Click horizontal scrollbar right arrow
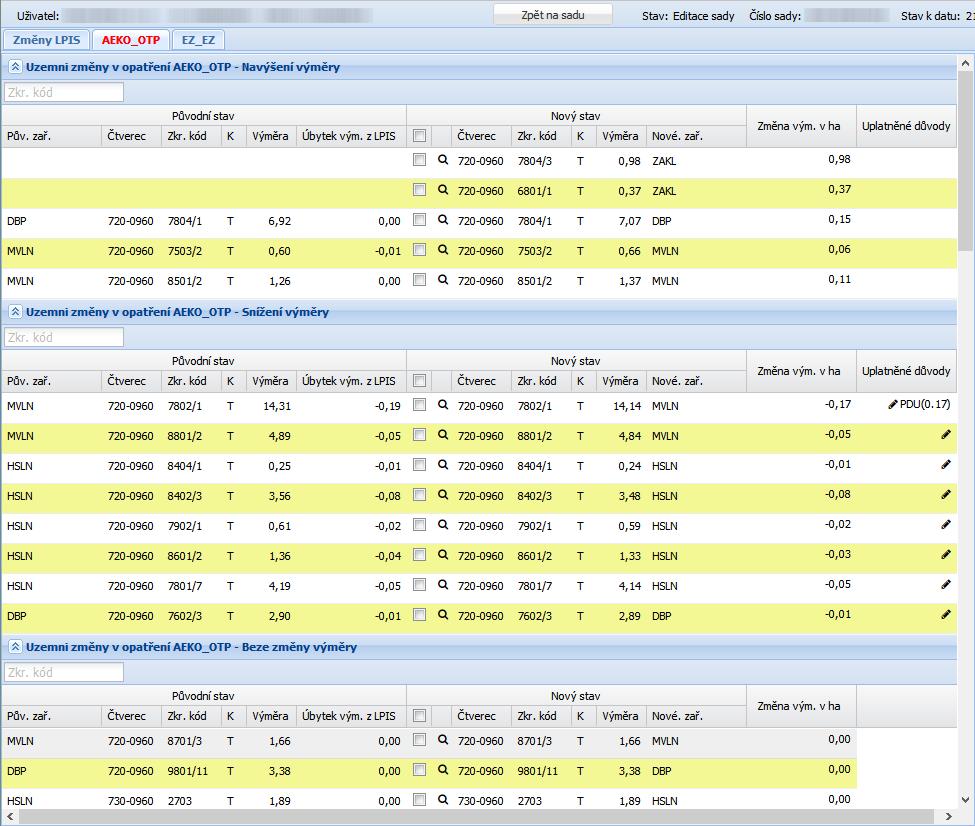This screenshot has height=826, width=975. pos(948,816)
